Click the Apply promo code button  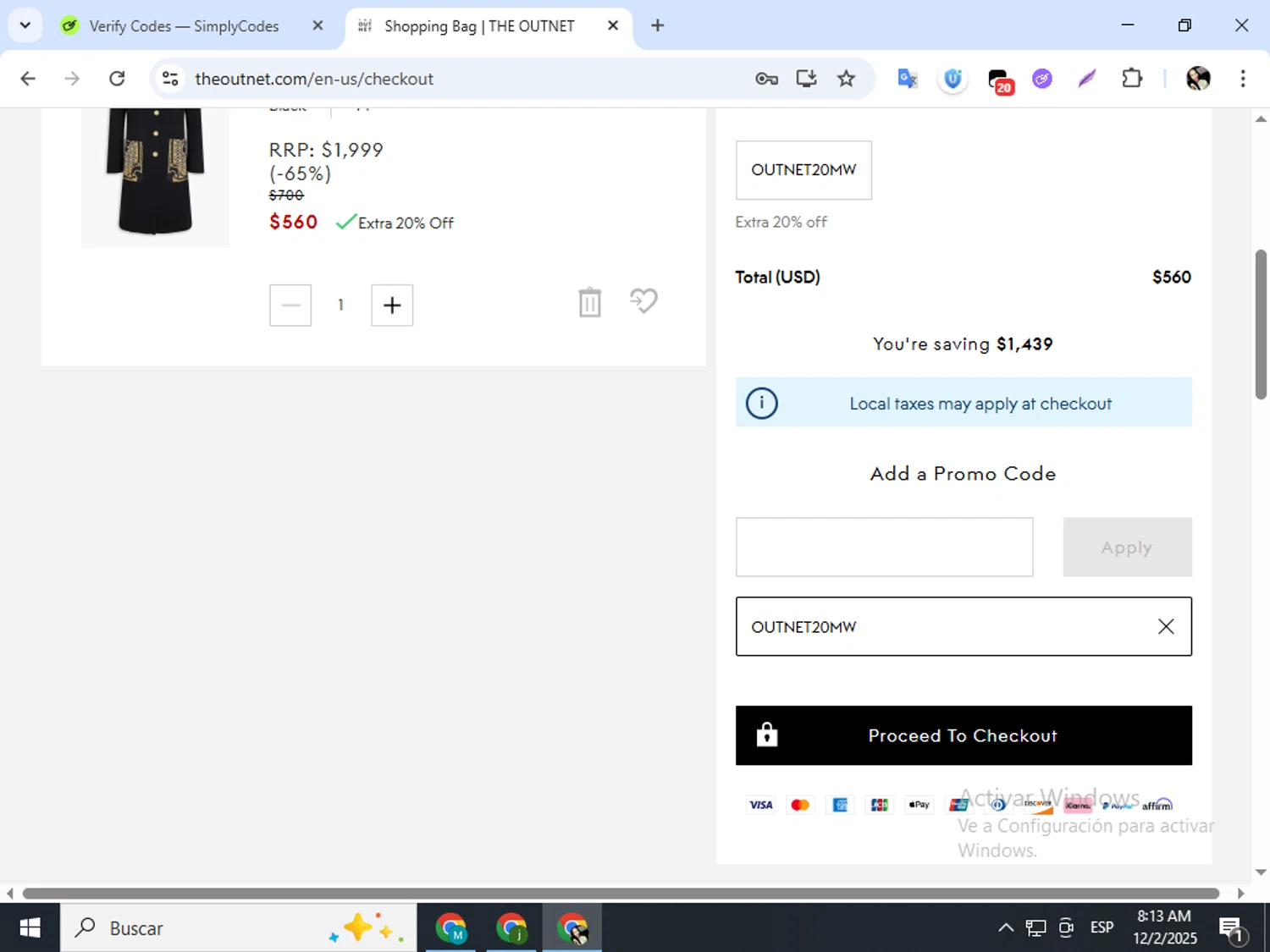tap(1127, 548)
